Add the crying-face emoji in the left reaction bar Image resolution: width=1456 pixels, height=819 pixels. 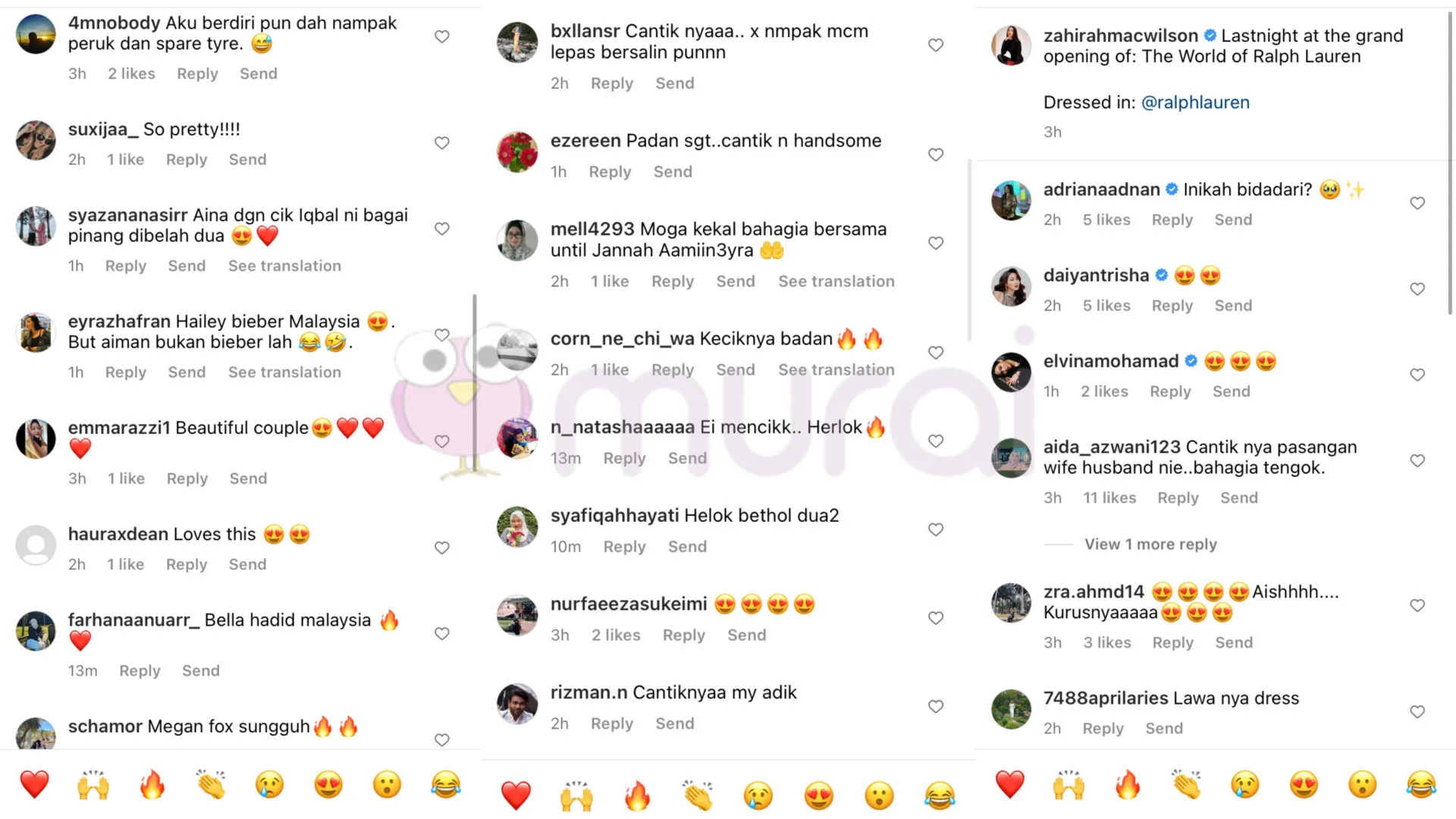pyautogui.click(x=269, y=784)
